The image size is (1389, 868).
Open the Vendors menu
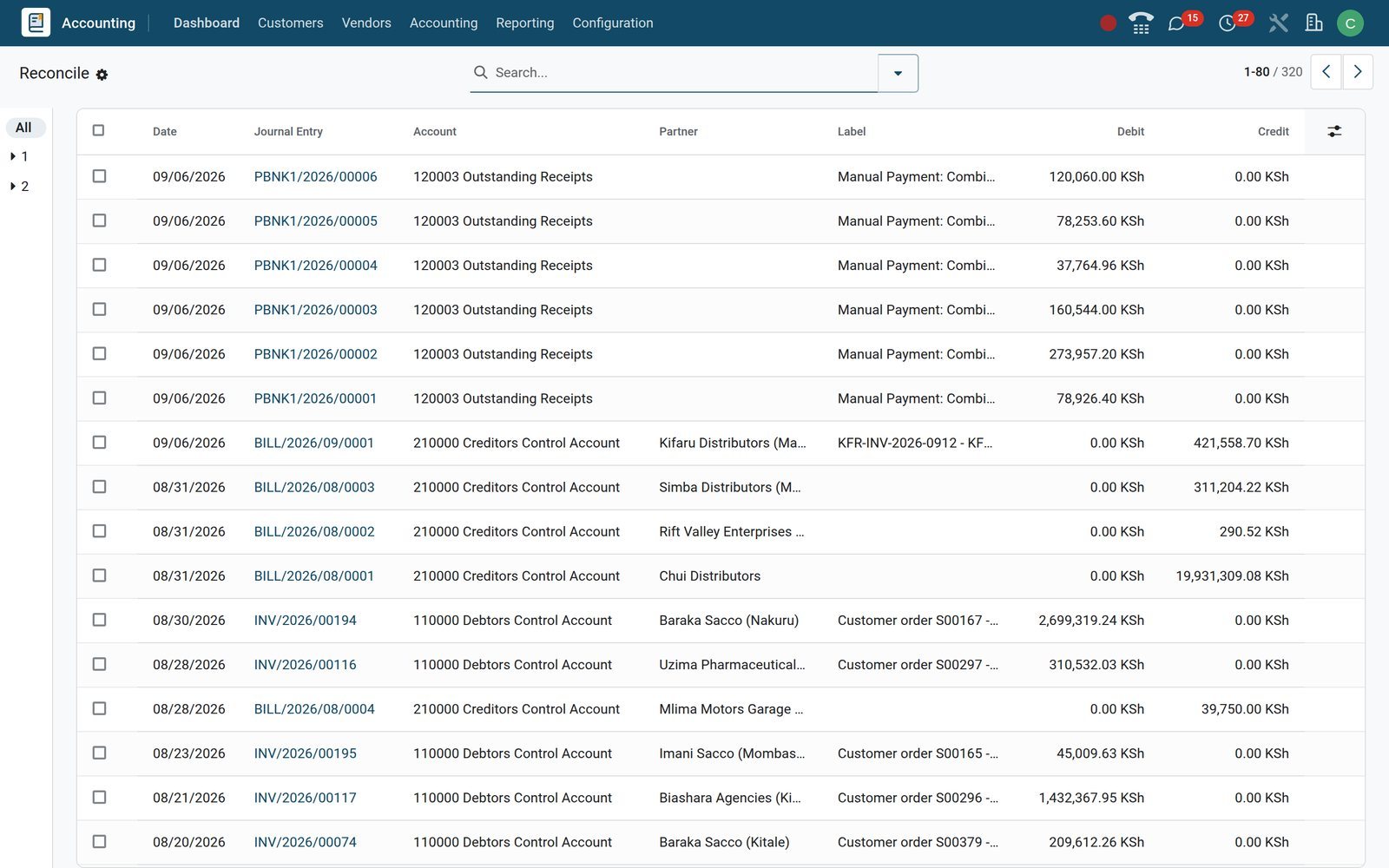tap(366, 23)
